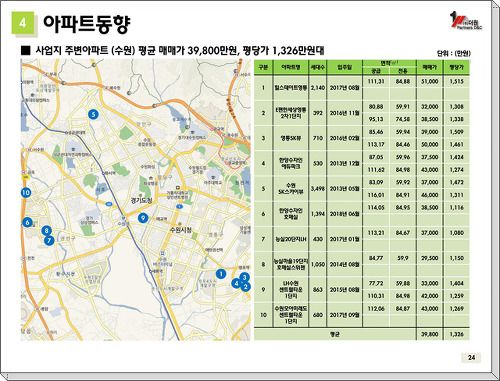Select blue map marker number 6
The width and height of the screenshot is (500, 381).
click(x=27, y=222)
